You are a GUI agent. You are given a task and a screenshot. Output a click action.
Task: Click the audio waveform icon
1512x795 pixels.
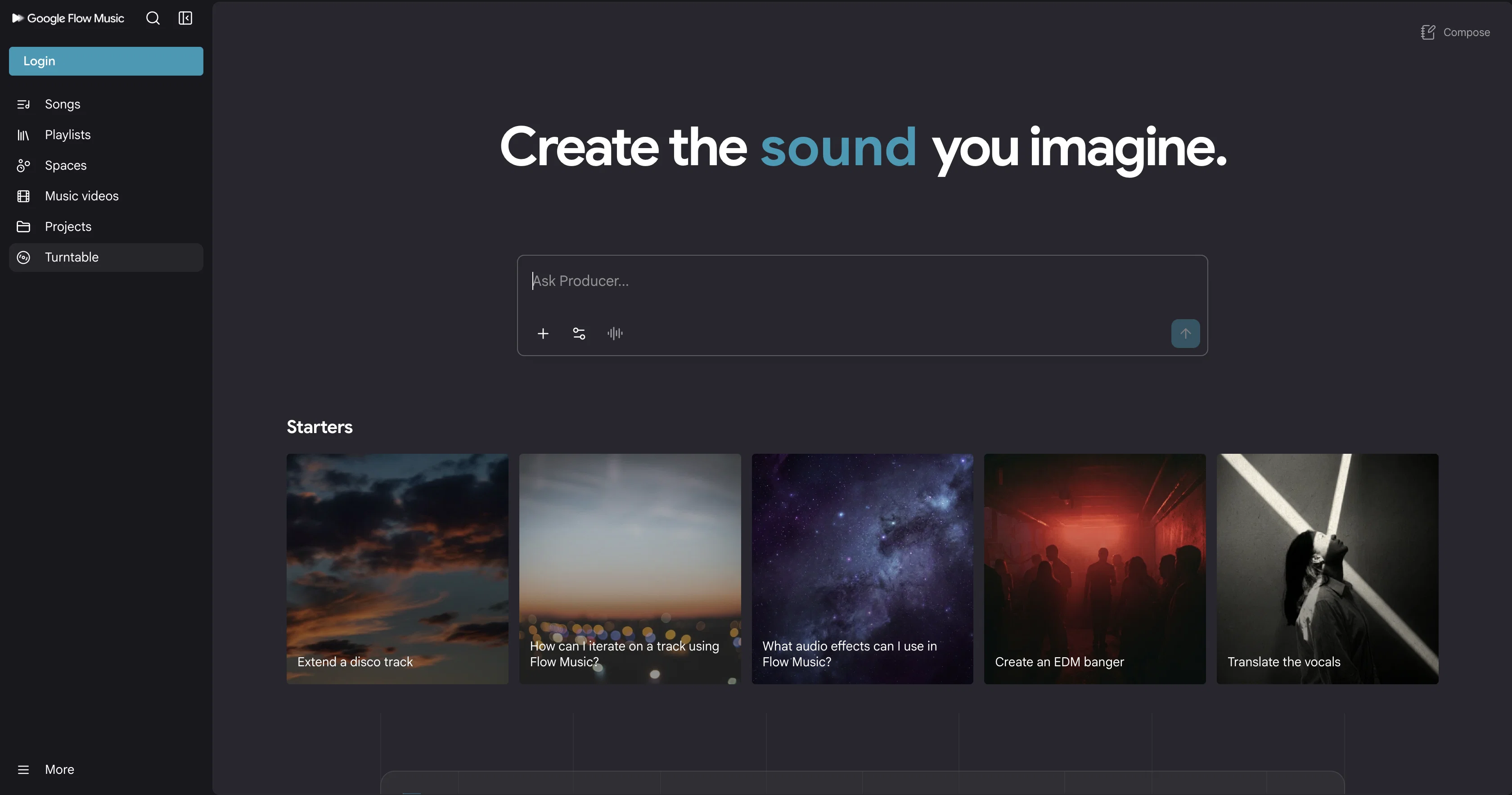[x=615, y=334]
